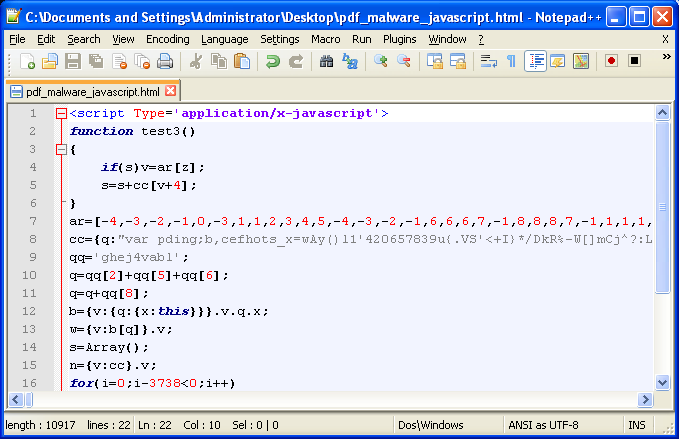Screen dimensions: 679x439
Task: Click the vertical scrollbar down arrow
Action: pyautogui.click(x=663, y=383)
